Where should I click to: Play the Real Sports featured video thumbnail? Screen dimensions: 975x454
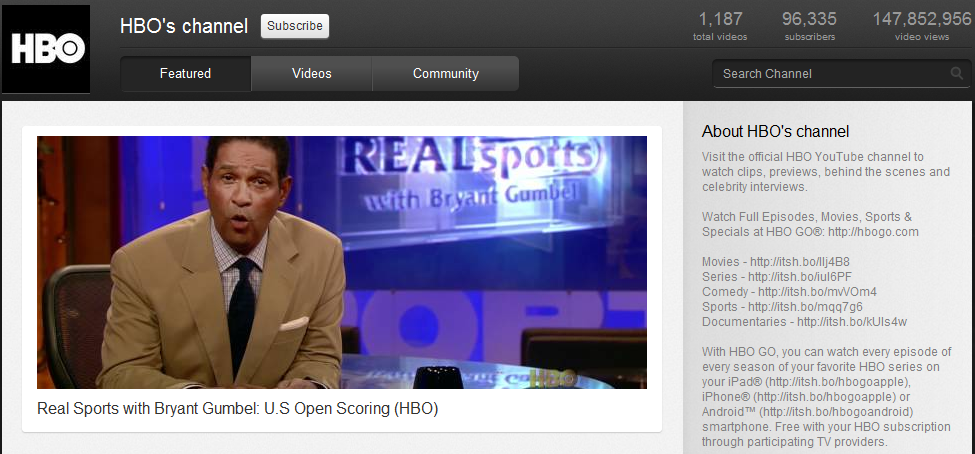(342, 262)
